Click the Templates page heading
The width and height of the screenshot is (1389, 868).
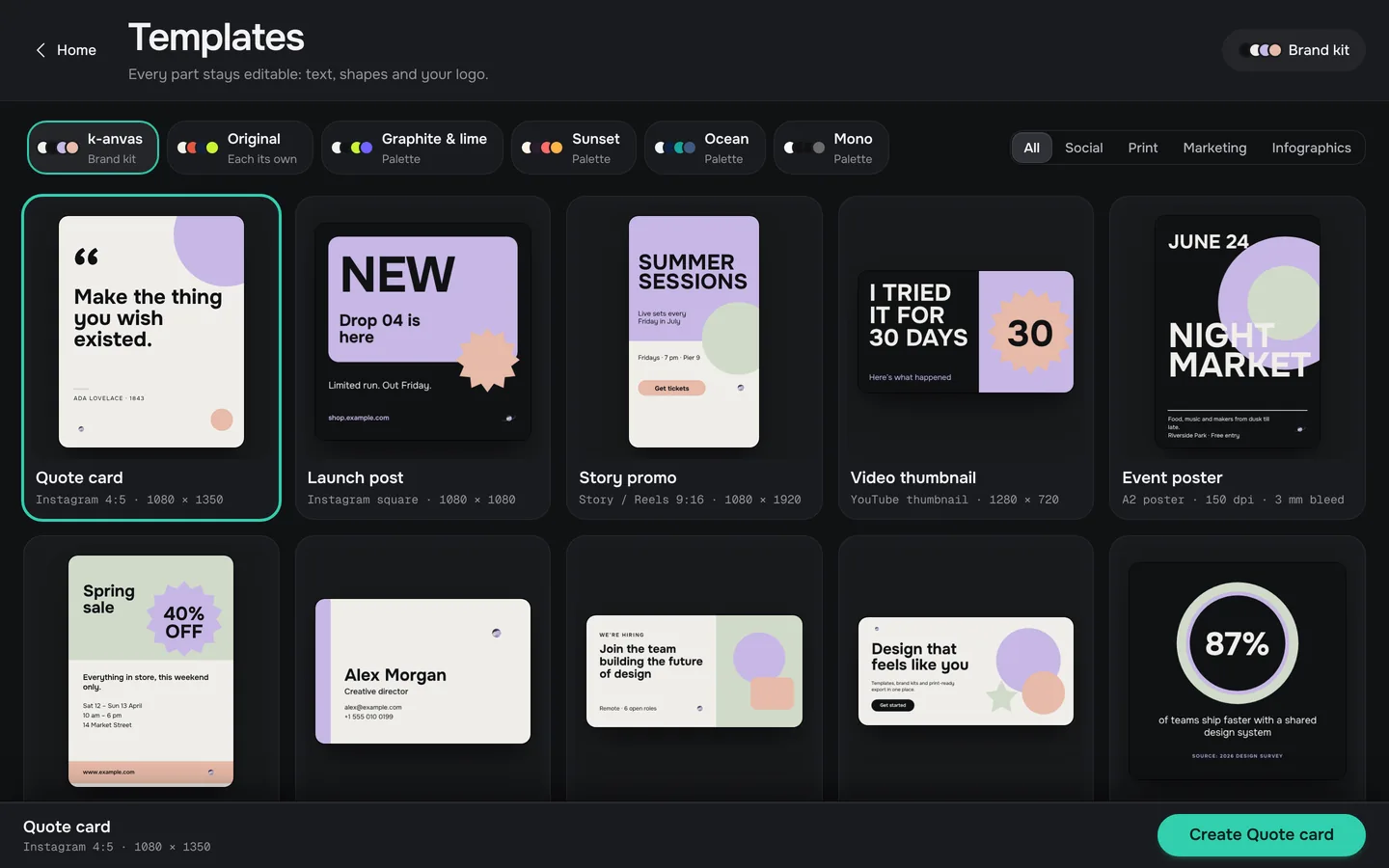pos(216,38)
